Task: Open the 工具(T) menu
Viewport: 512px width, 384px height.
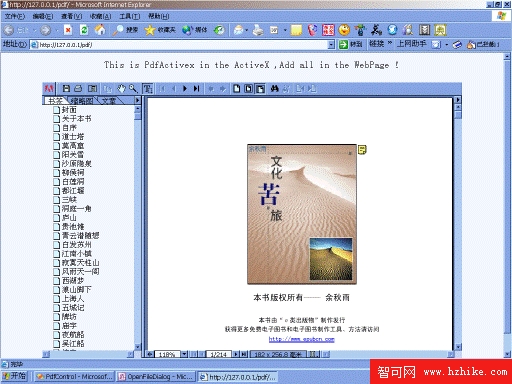Action: [x=130, y=16]
